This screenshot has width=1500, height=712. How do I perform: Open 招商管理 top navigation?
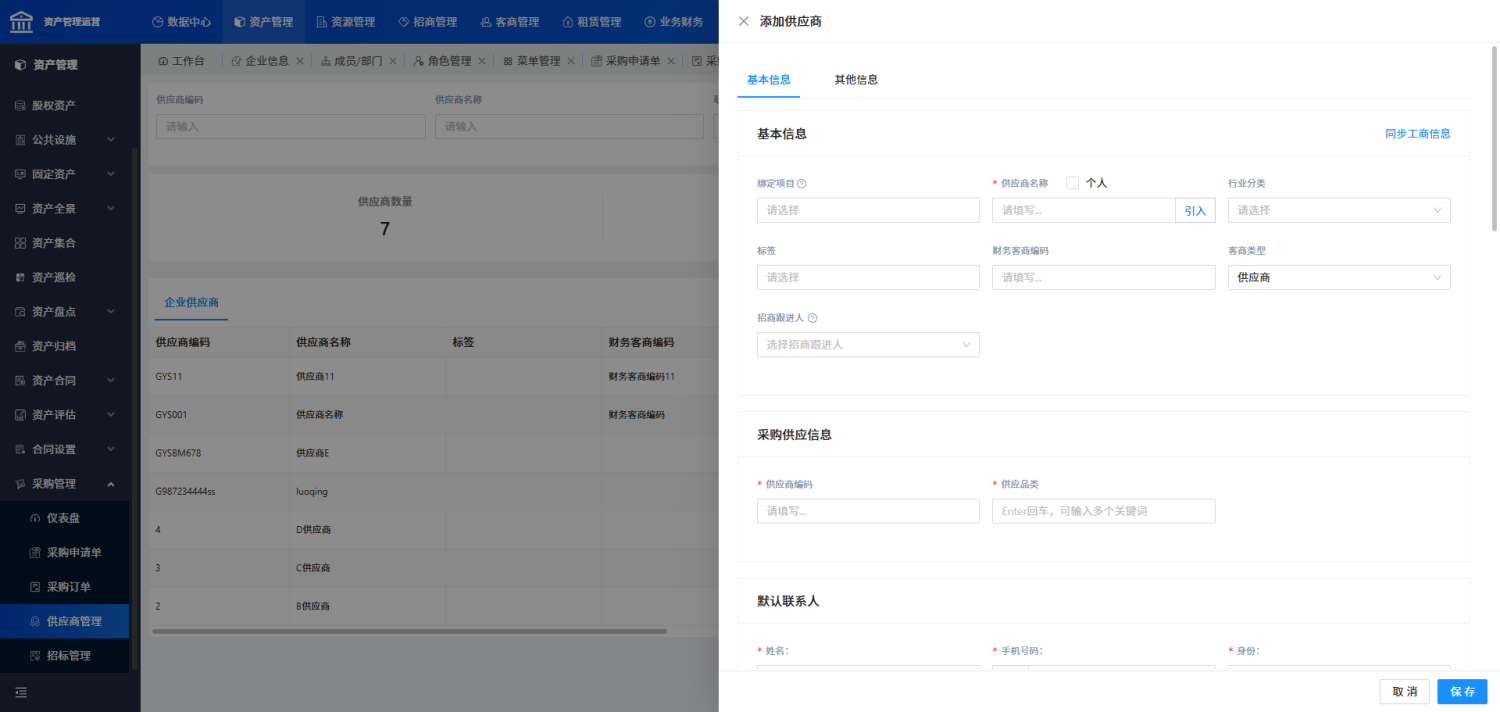pyautogui.click(x=427, y=21)
